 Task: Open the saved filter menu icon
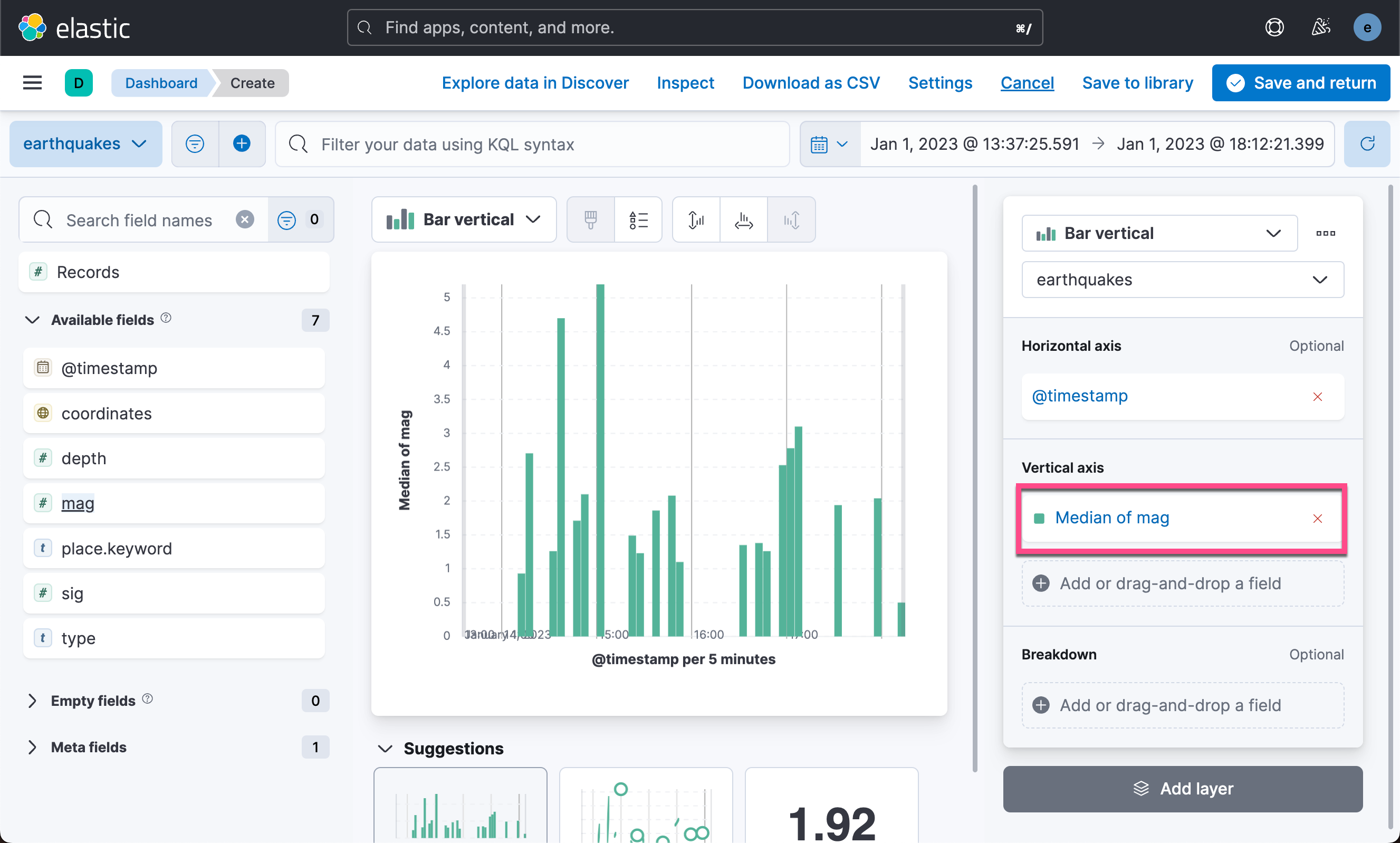(x=195, y=143)
